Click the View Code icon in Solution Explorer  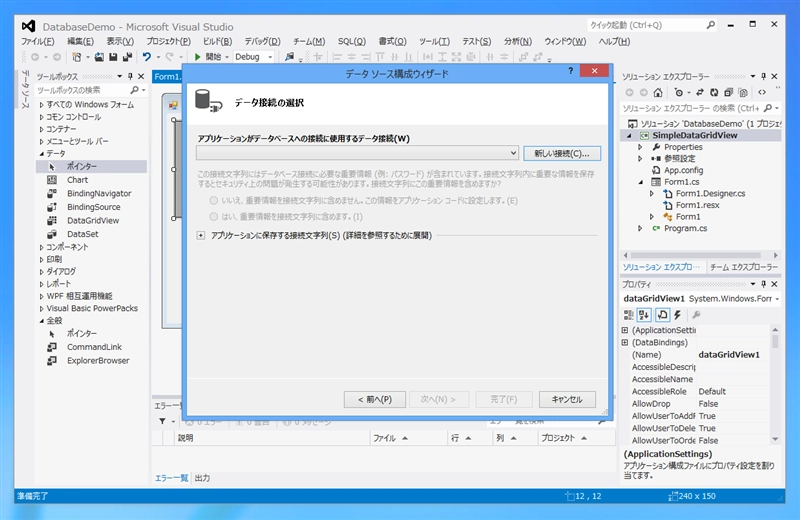(762, 92)
